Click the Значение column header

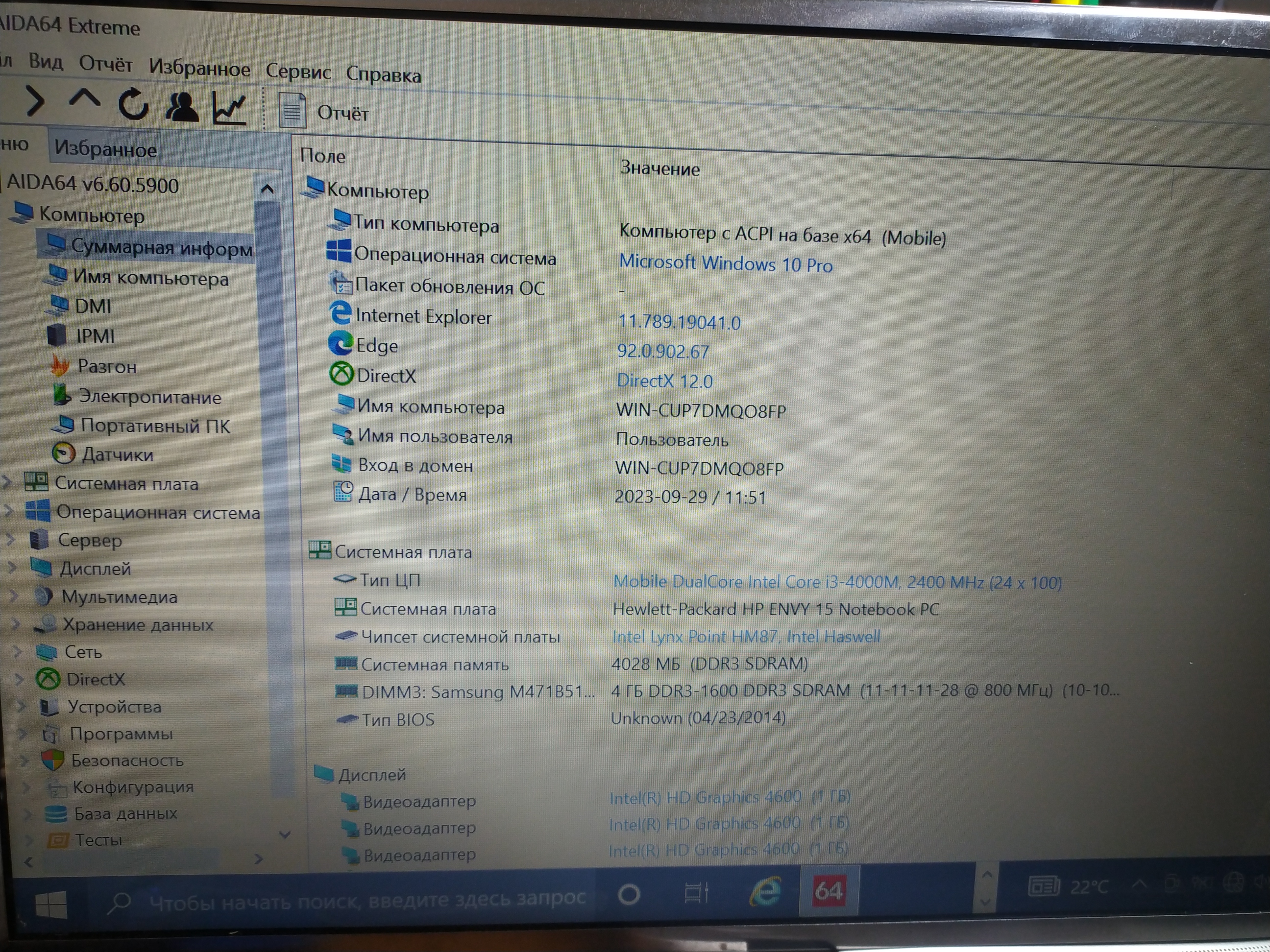pos(660,168)
